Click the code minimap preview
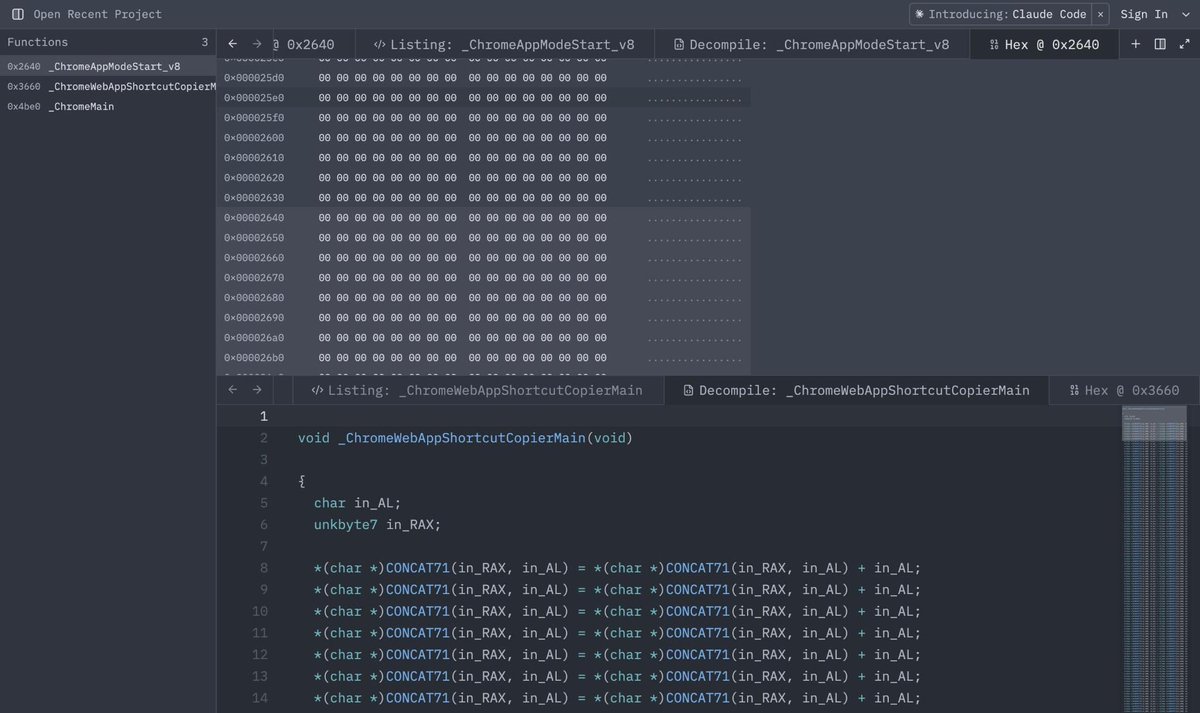1200x713 pixels. click(1154, 558)
